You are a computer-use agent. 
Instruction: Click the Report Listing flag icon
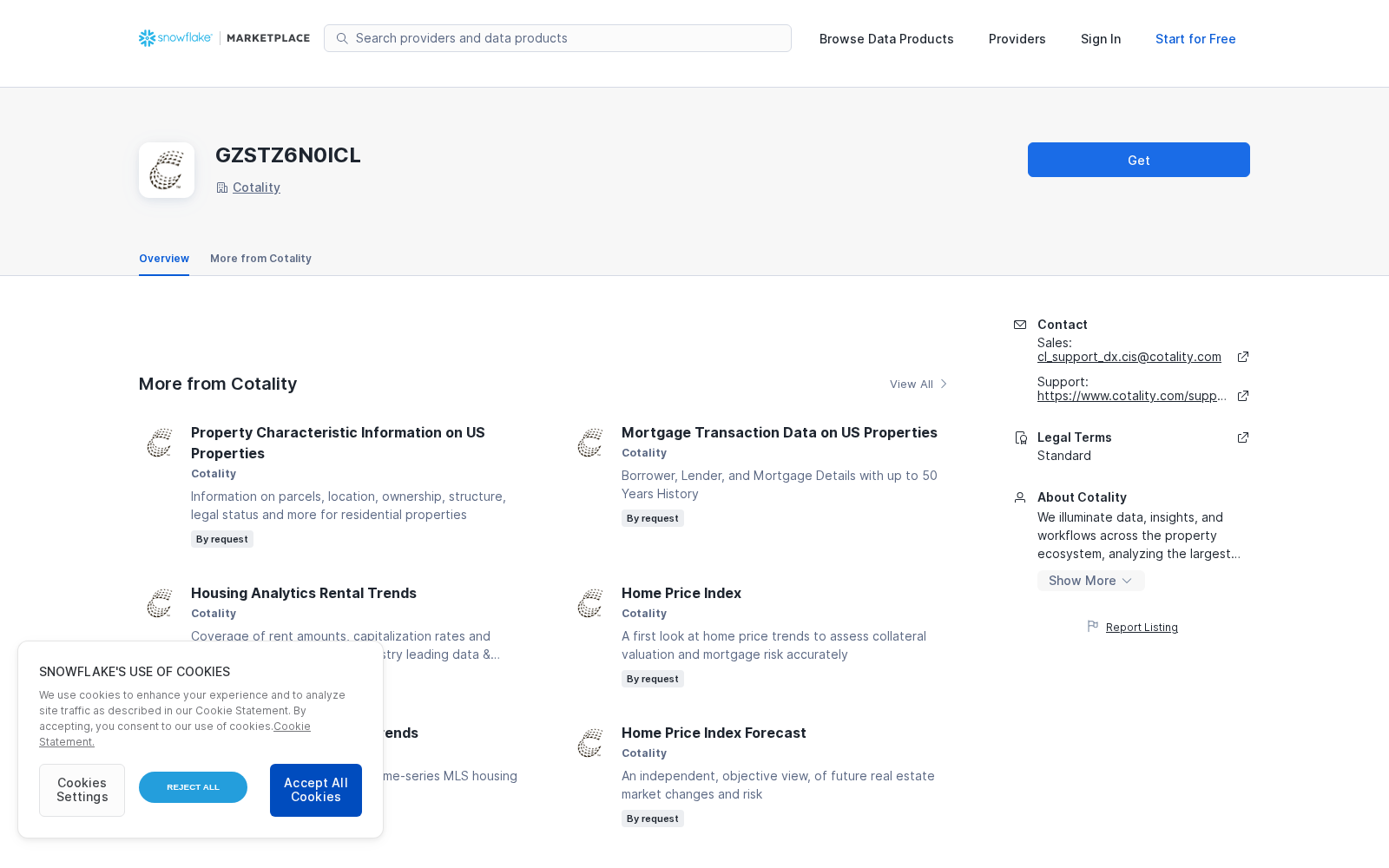point(1093,627)
